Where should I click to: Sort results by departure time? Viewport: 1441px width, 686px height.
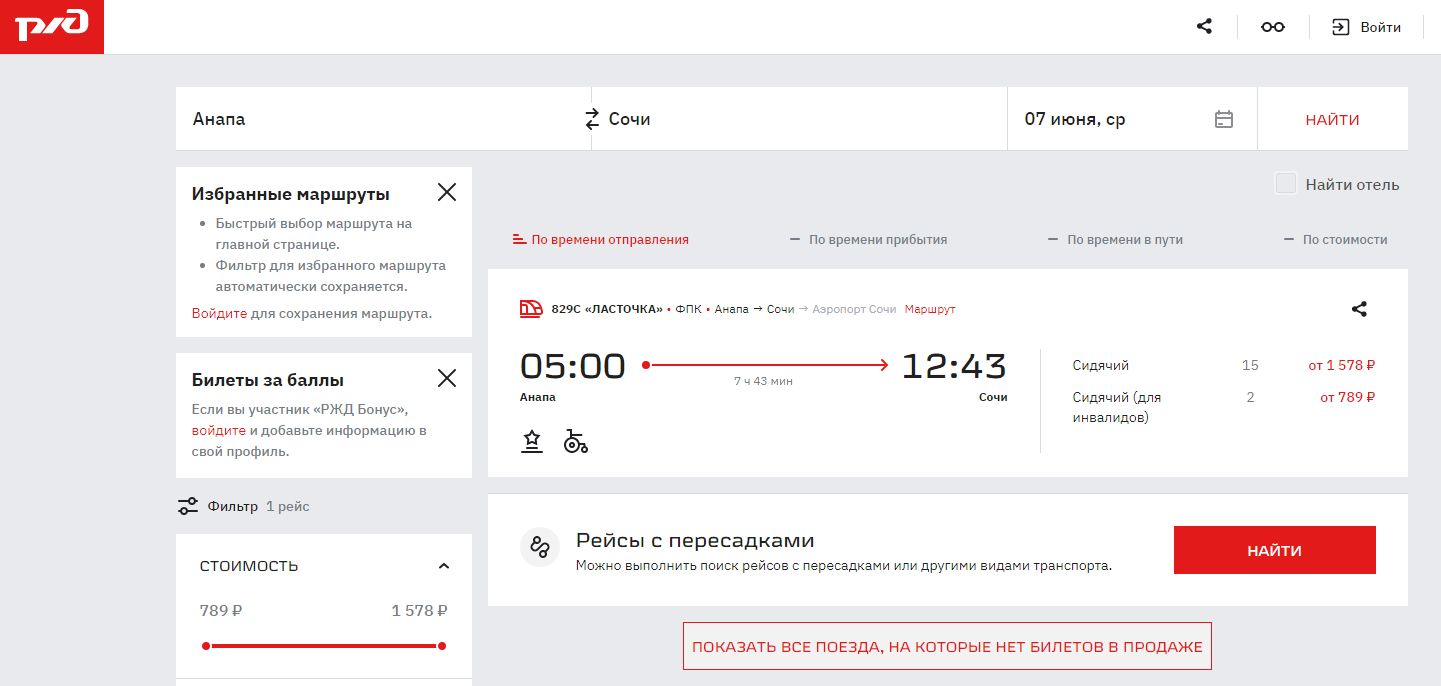tap(600, 240)
